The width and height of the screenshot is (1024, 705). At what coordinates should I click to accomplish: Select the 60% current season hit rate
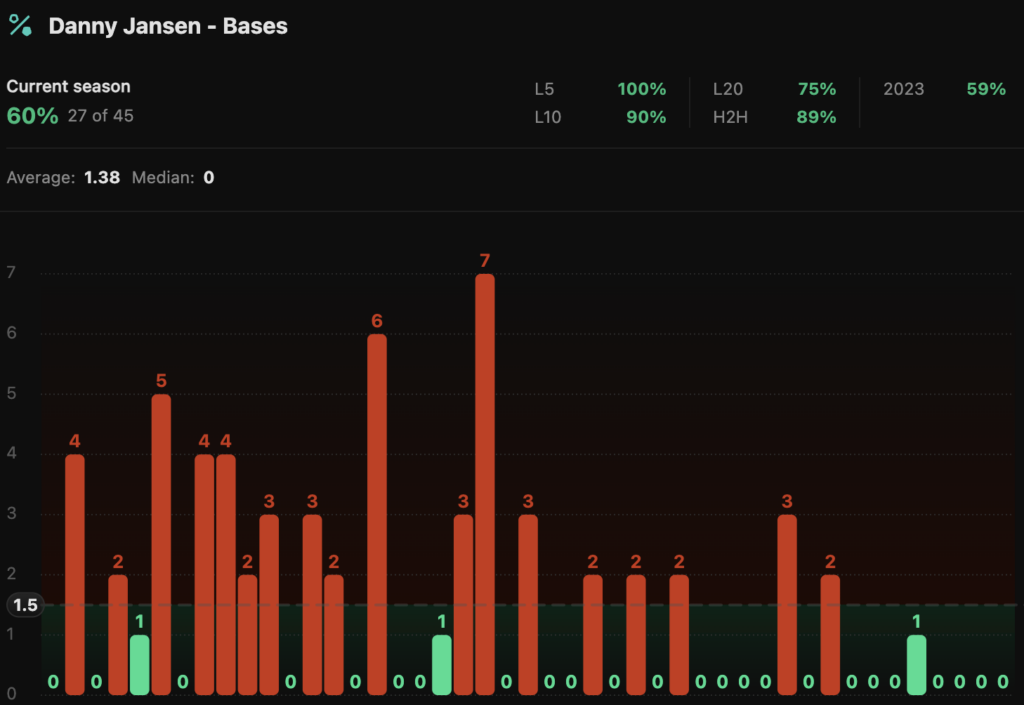coord(33,116)
